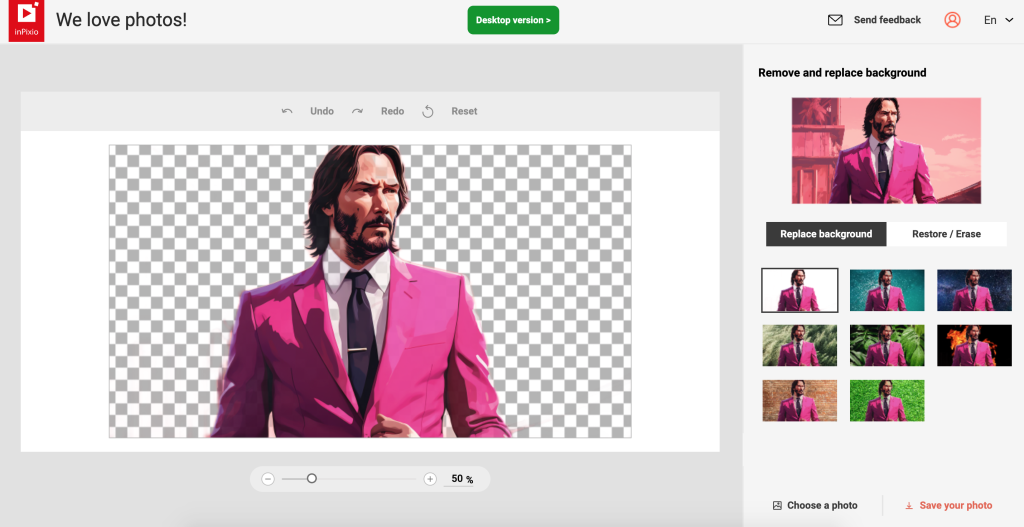Switch to Replace background tab
Screen dimensions: 1024x527
(x=826, y=234)
